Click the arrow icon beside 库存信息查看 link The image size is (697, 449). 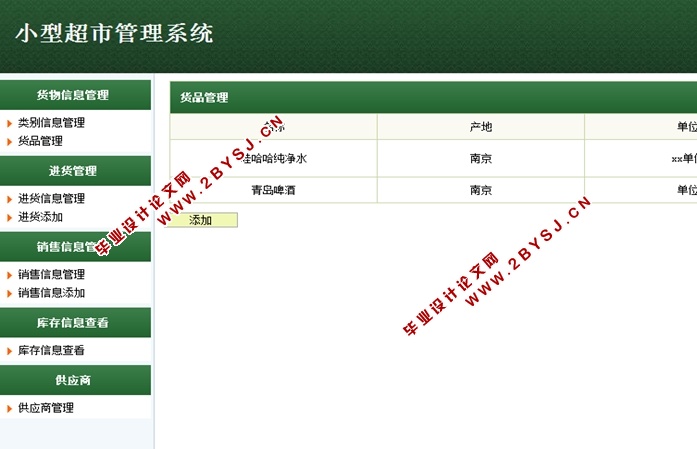(9, 351)
